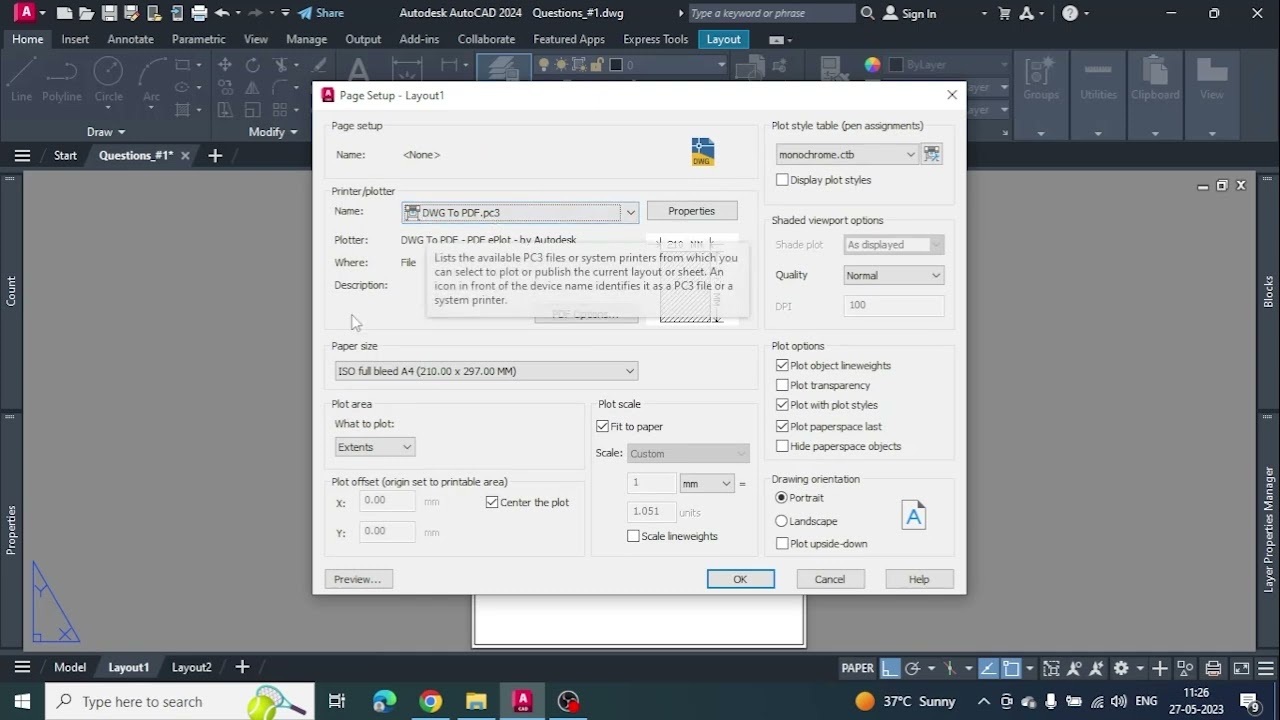
Task: Select Landscape drawing orientation
Action: (x=782, y=521)
